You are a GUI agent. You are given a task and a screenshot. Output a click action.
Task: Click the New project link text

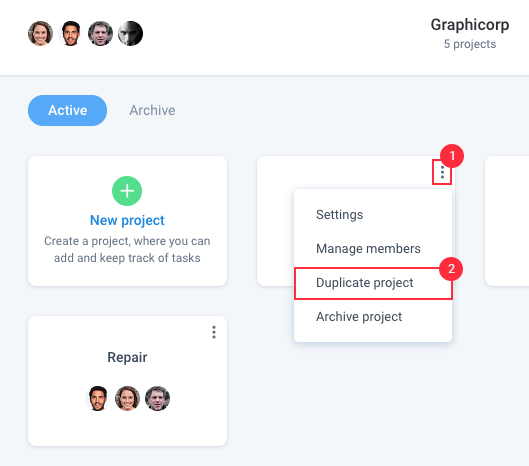pyautogui.click(x=127, y=220)
